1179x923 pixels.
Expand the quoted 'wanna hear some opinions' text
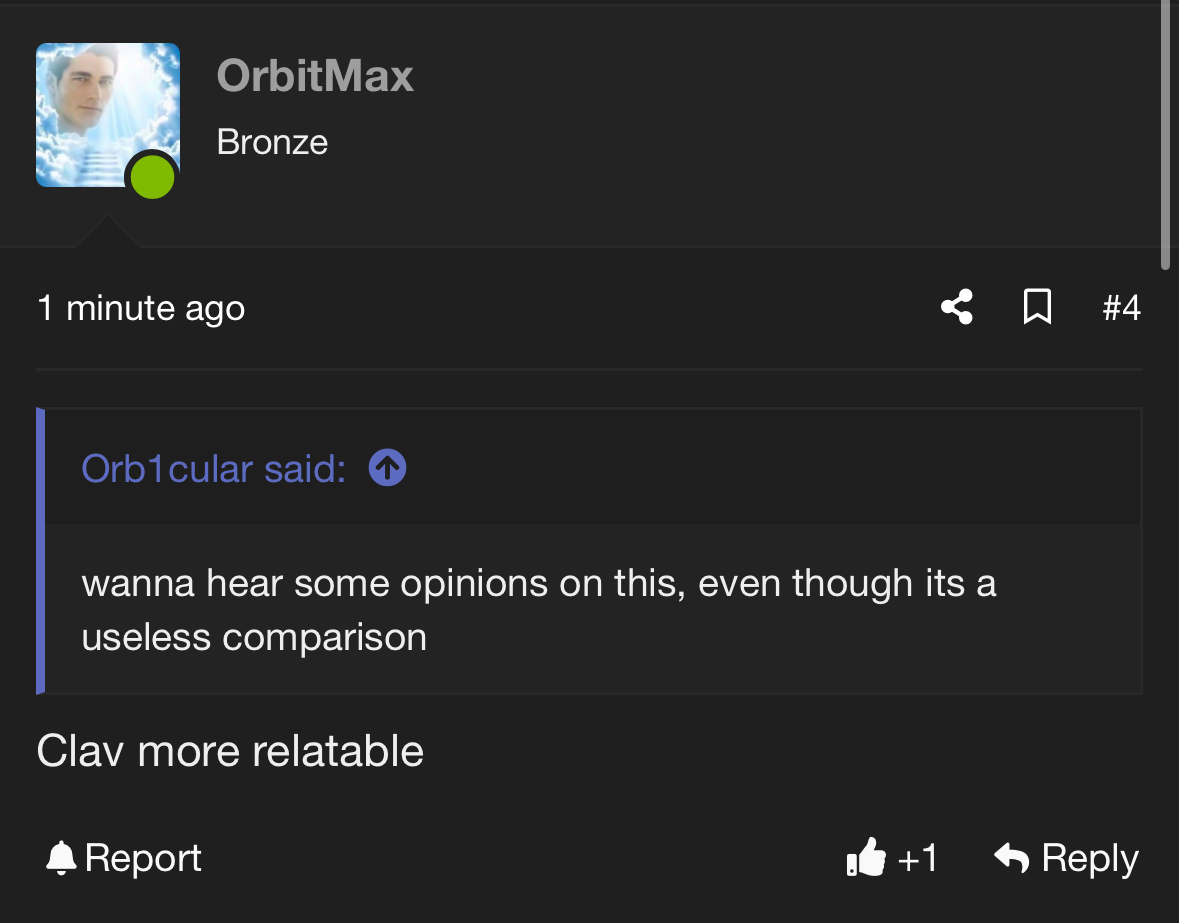538,610
